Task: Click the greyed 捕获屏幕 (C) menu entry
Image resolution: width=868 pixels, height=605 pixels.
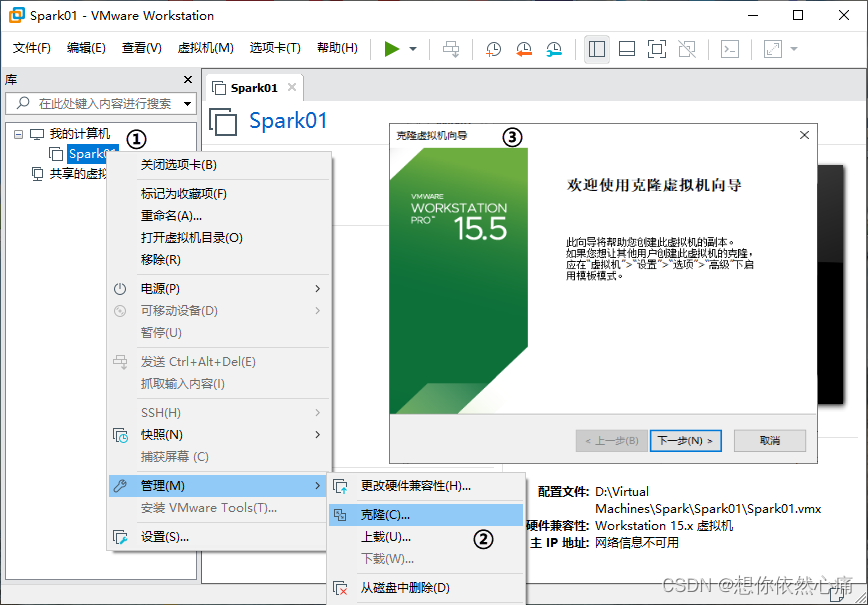Action: pos(219,457)
